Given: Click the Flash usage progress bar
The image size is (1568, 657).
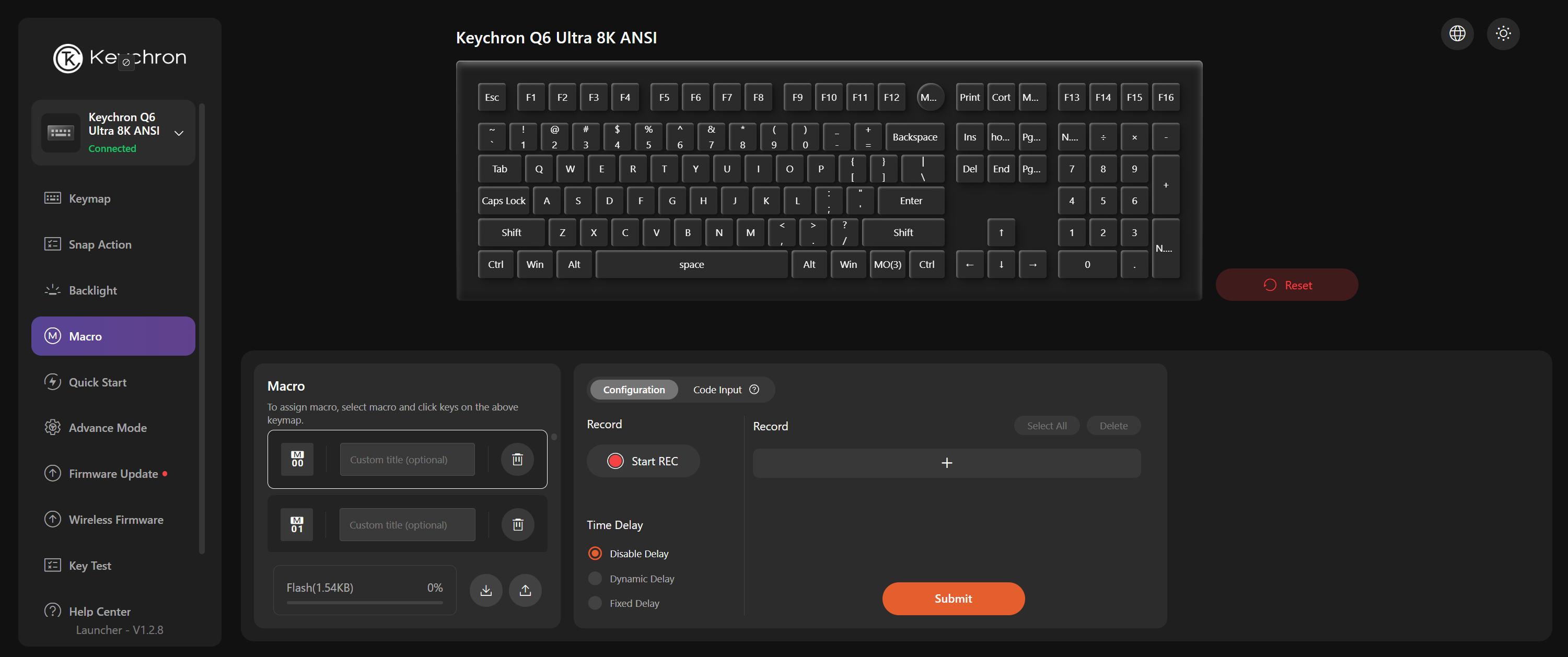Looking at the screenshot, I should coord(365,602).
